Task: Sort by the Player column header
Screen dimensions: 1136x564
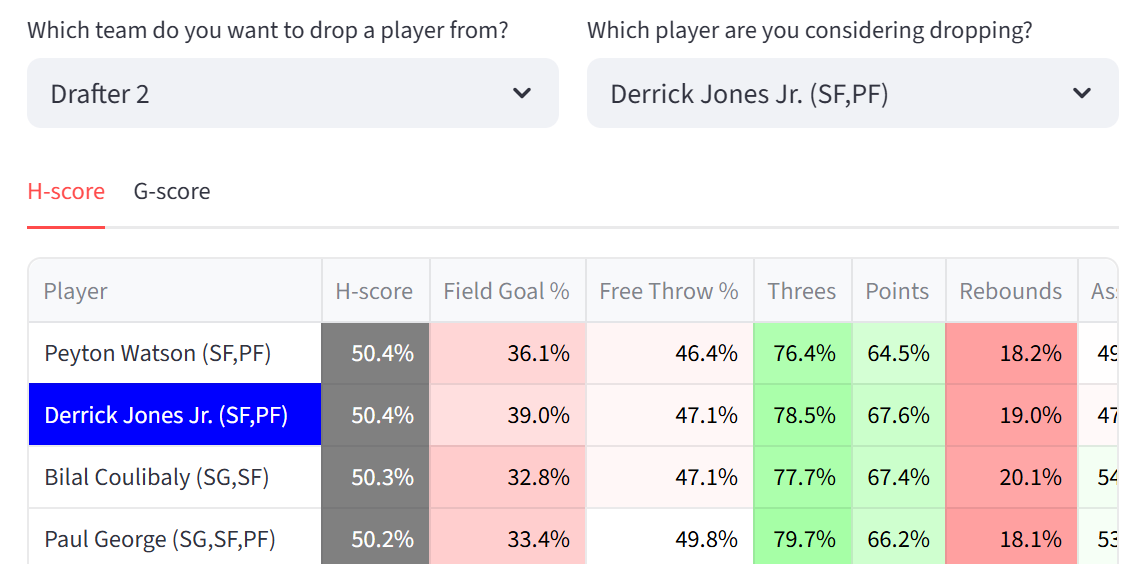Action: click(x=175, y=291)
